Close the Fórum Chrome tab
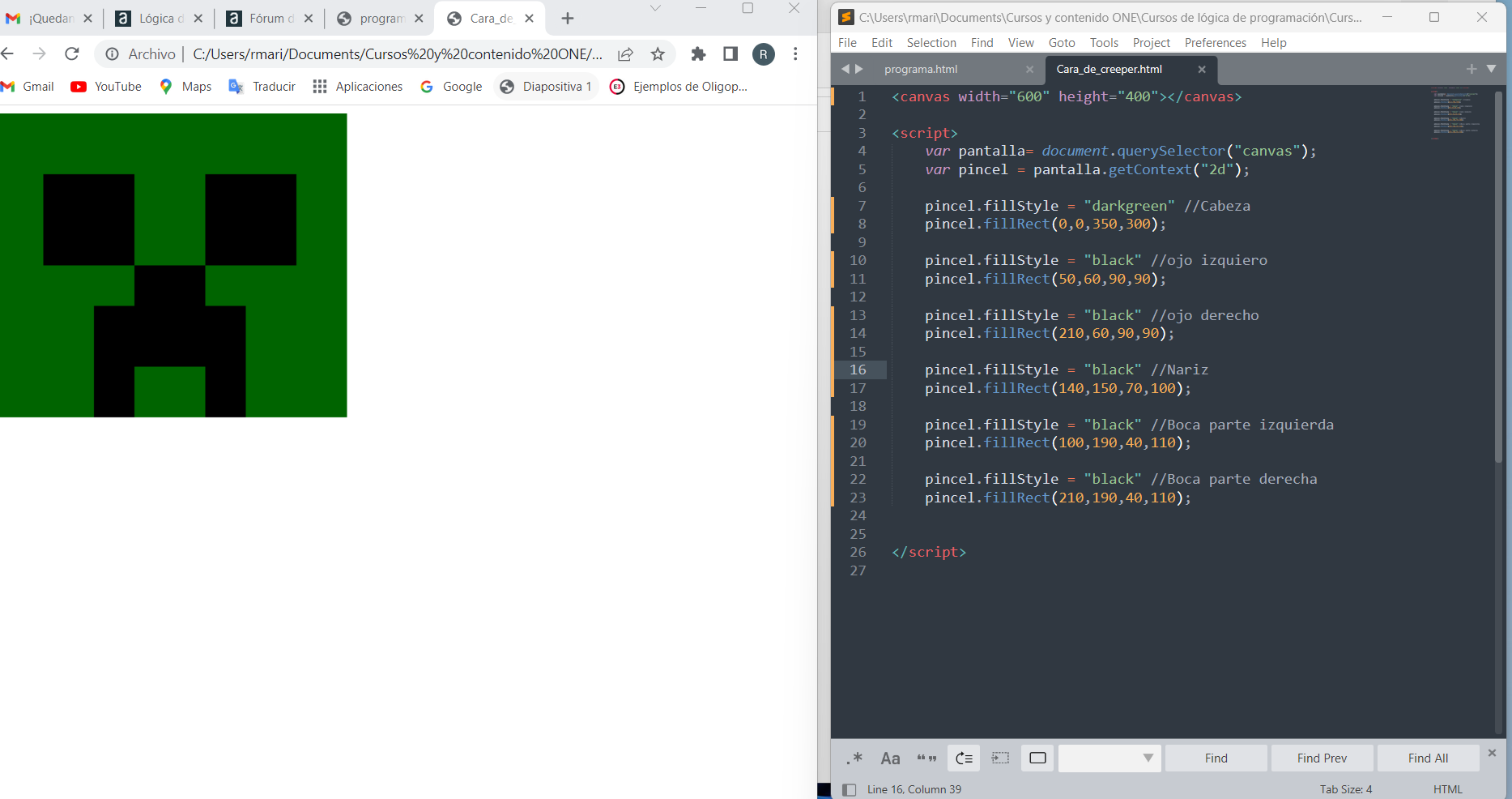Screen dimensions: 1512x799 pyautogui.click(x=309, y=19)
